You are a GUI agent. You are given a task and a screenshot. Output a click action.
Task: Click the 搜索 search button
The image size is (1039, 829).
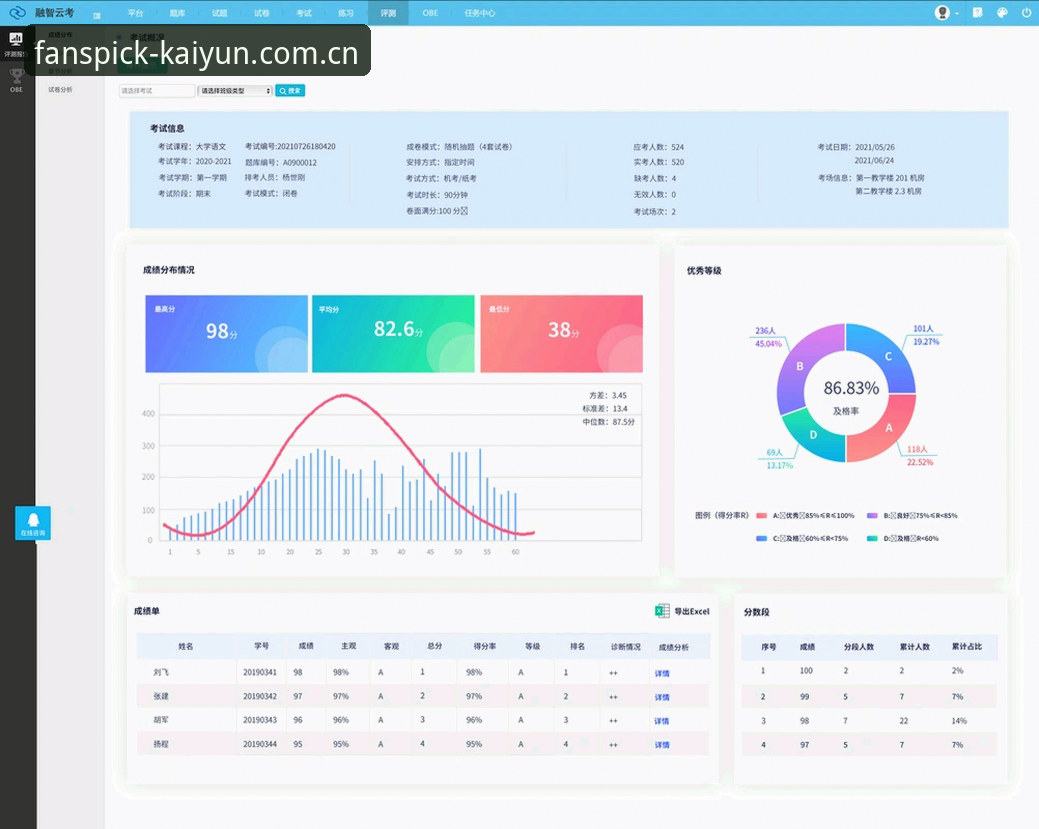tap(290, 91)
